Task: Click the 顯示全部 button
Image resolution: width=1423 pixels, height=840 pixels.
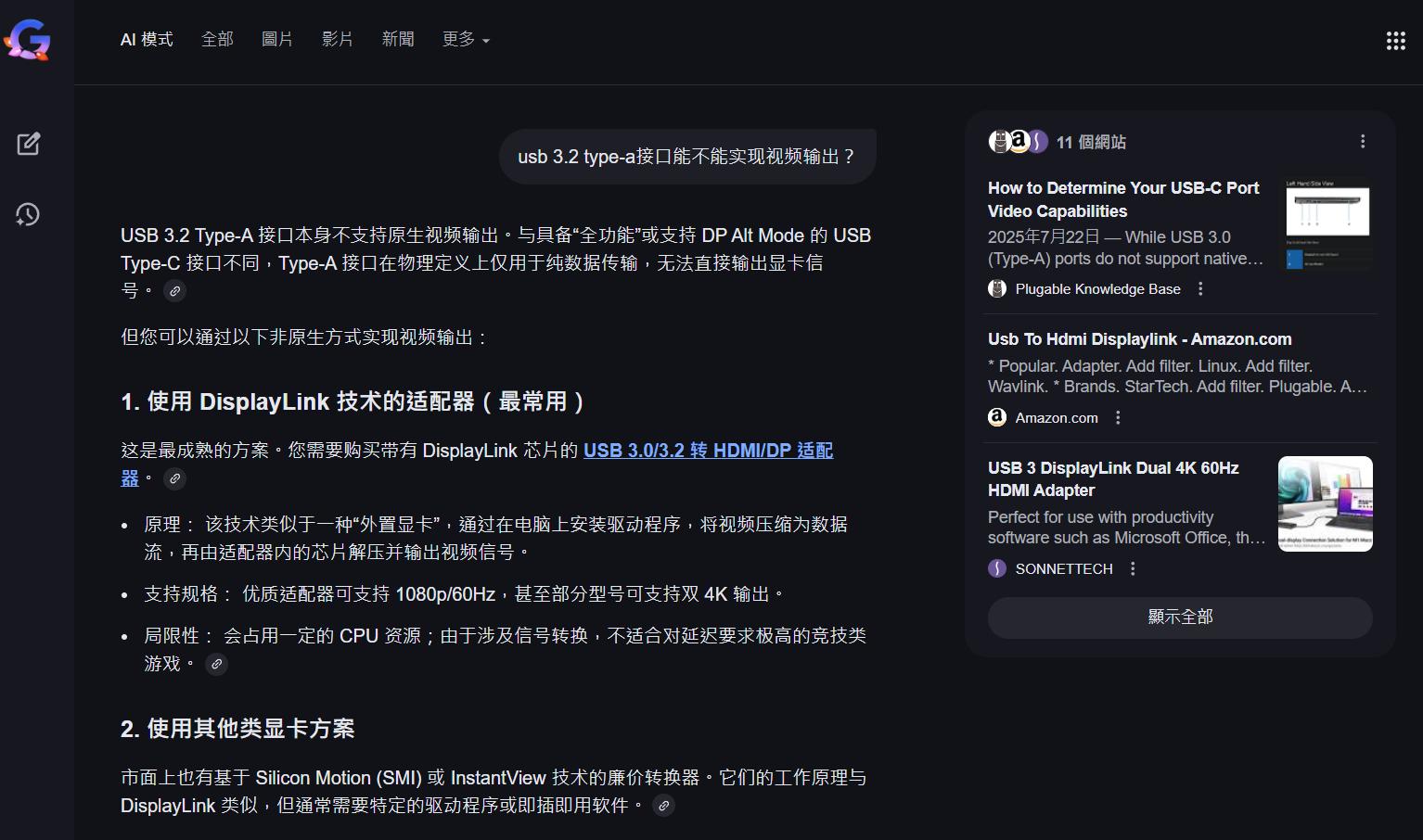Action: pos(1180,617)
